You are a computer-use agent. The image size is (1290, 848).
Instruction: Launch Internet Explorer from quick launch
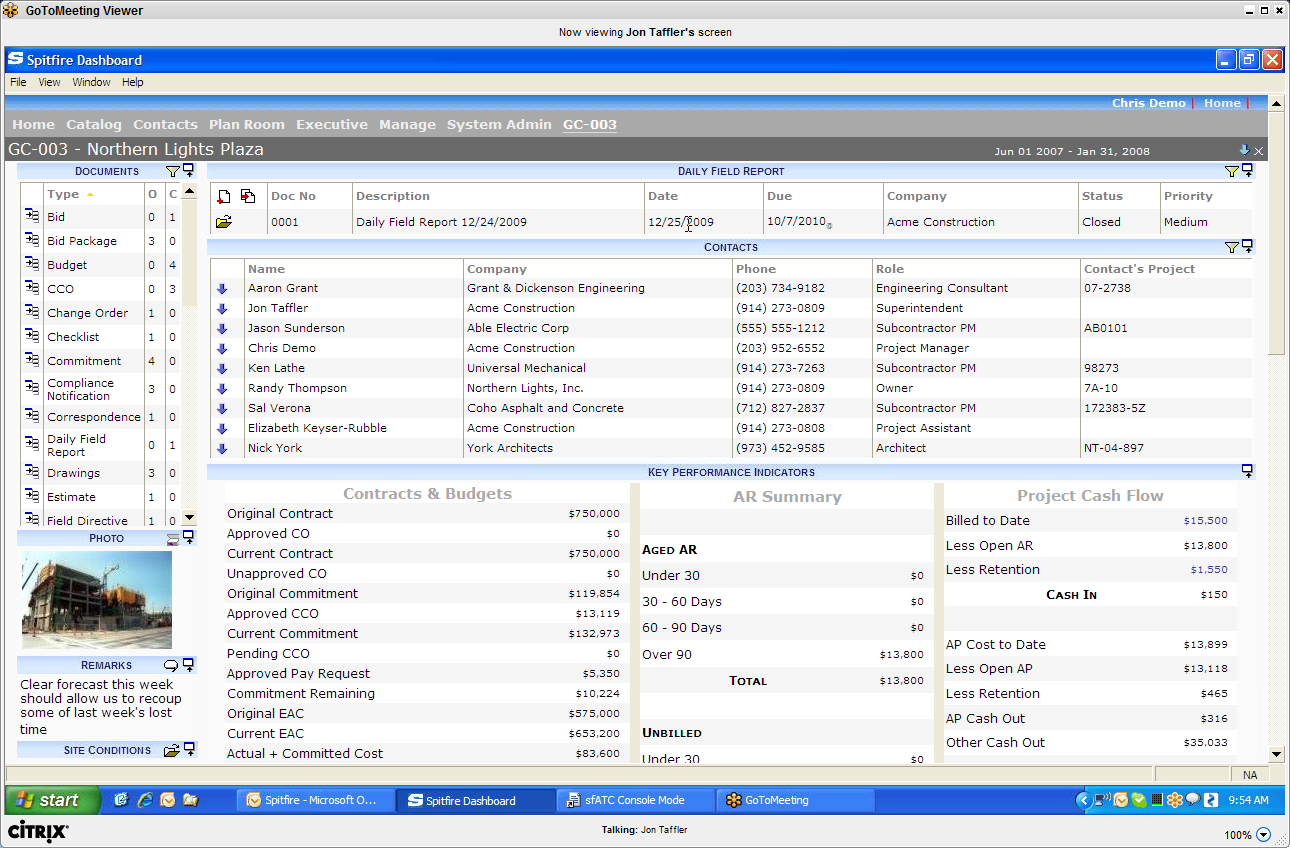[145, 800]
